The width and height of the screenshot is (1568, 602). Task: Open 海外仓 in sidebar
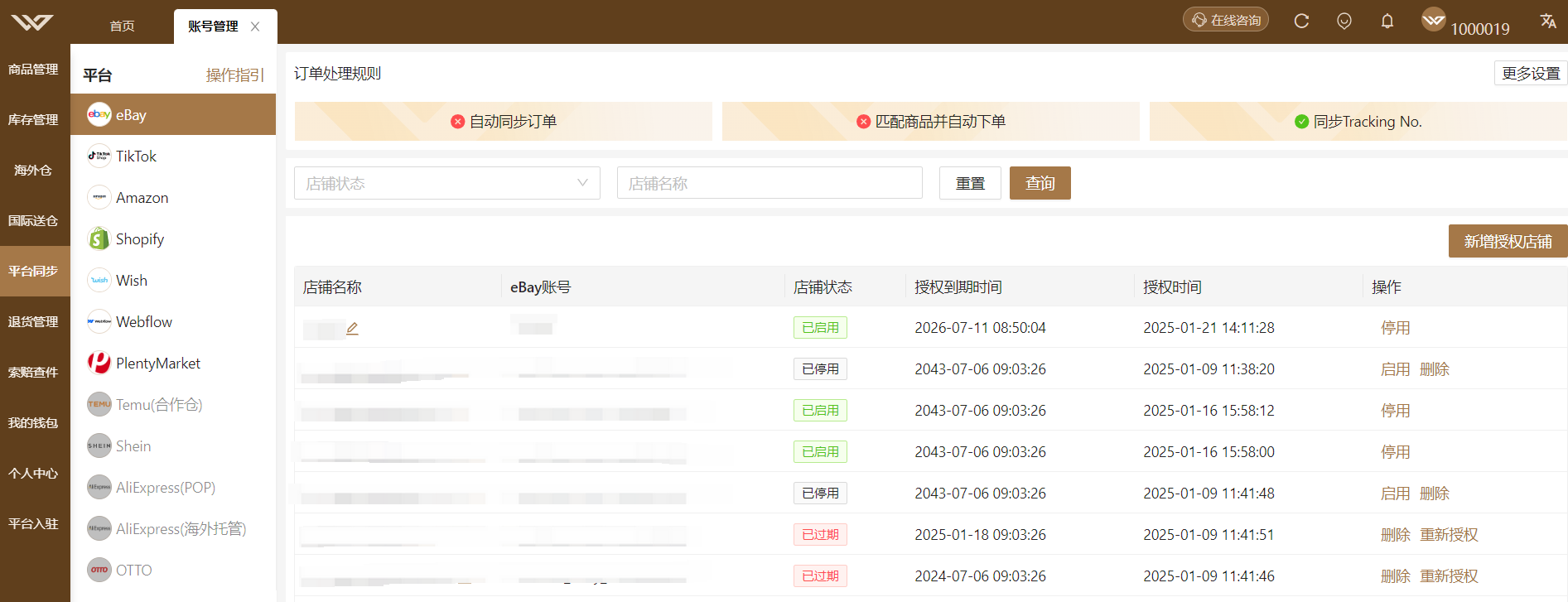tap(33, 171)
